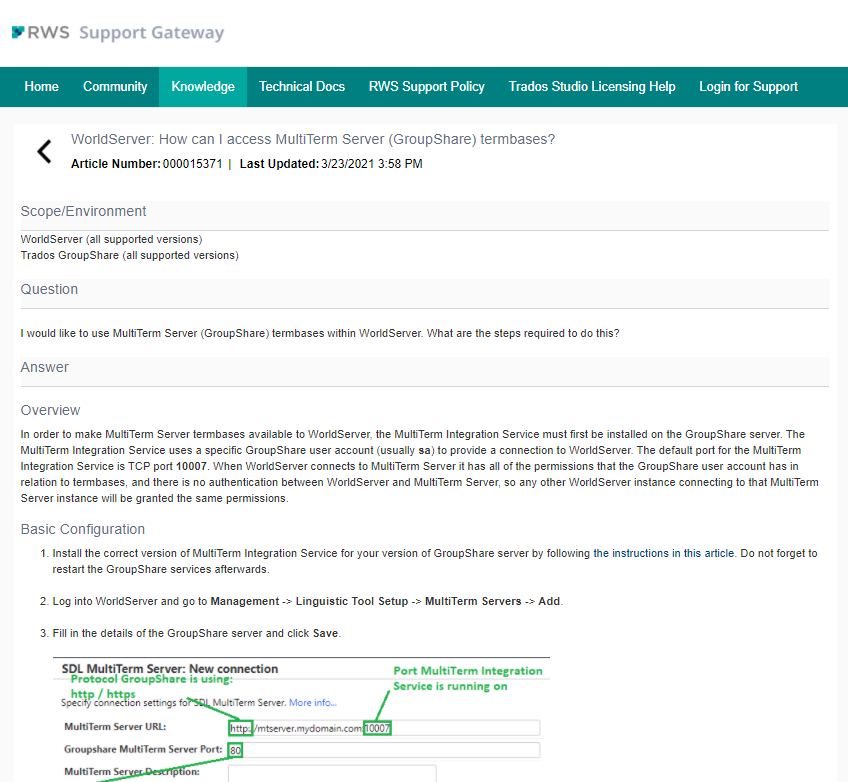This screenshot has height=782, width=848.
Task: Click article number 000015371
Action: point(193,164)
